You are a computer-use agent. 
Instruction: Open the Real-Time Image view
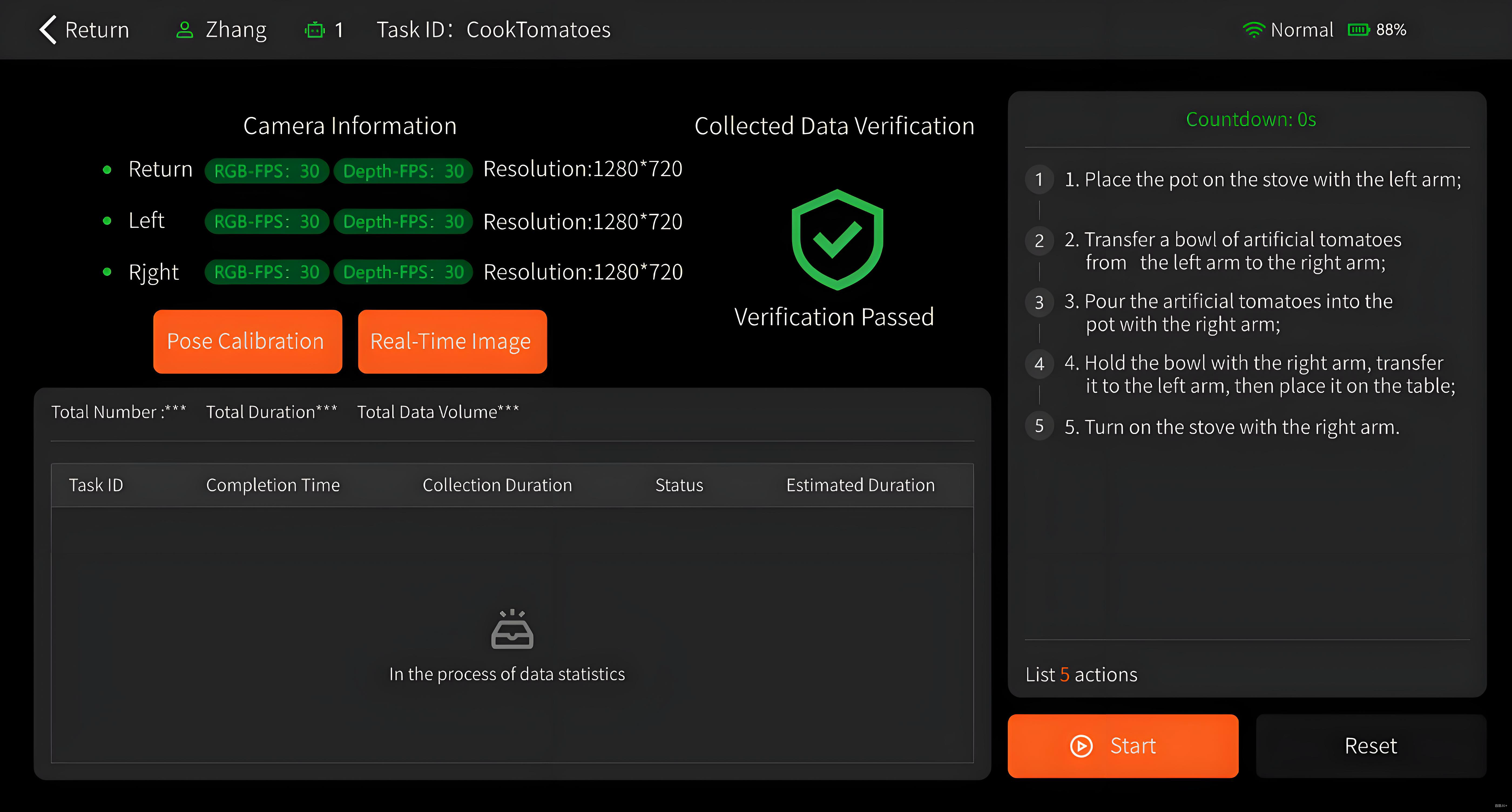tap(452, 341)
